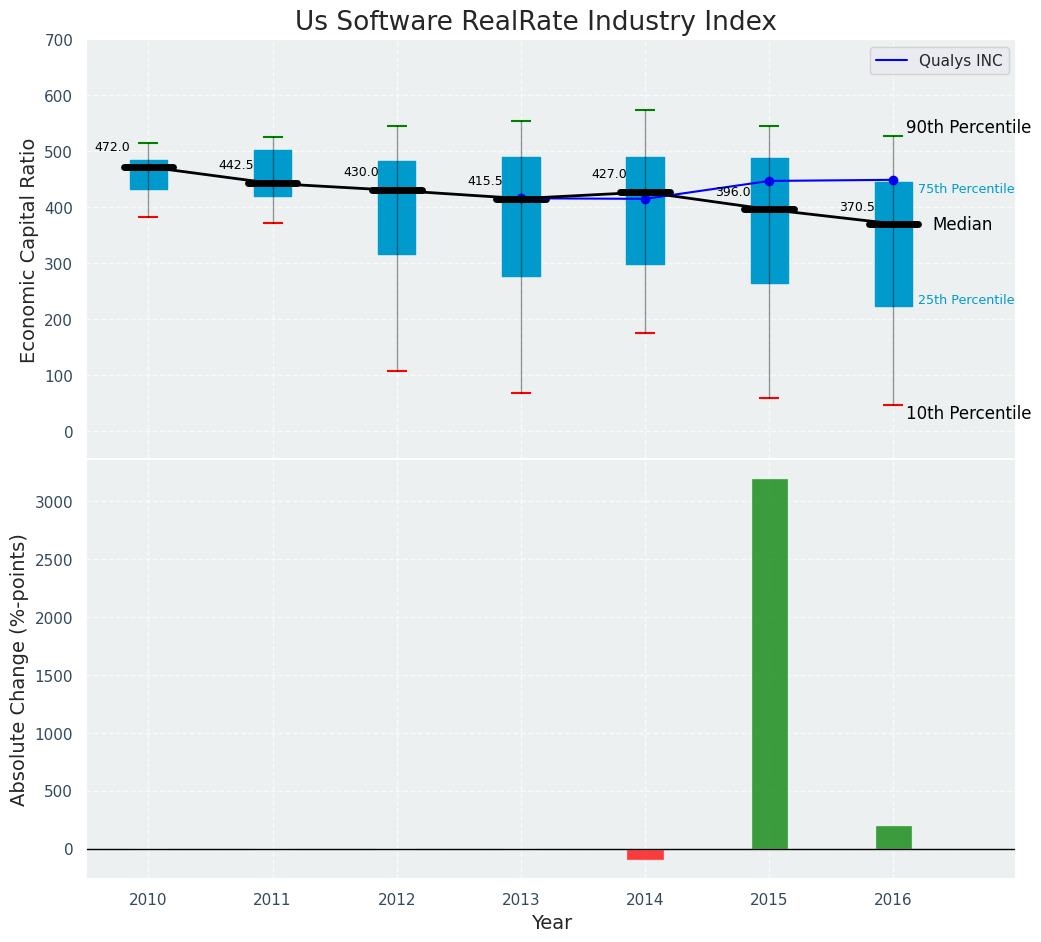This screenshot has width=1041, height=942.
Task: Click the Qualys INC legend entry
Action: pyautogui.click(x=939, y=60)
